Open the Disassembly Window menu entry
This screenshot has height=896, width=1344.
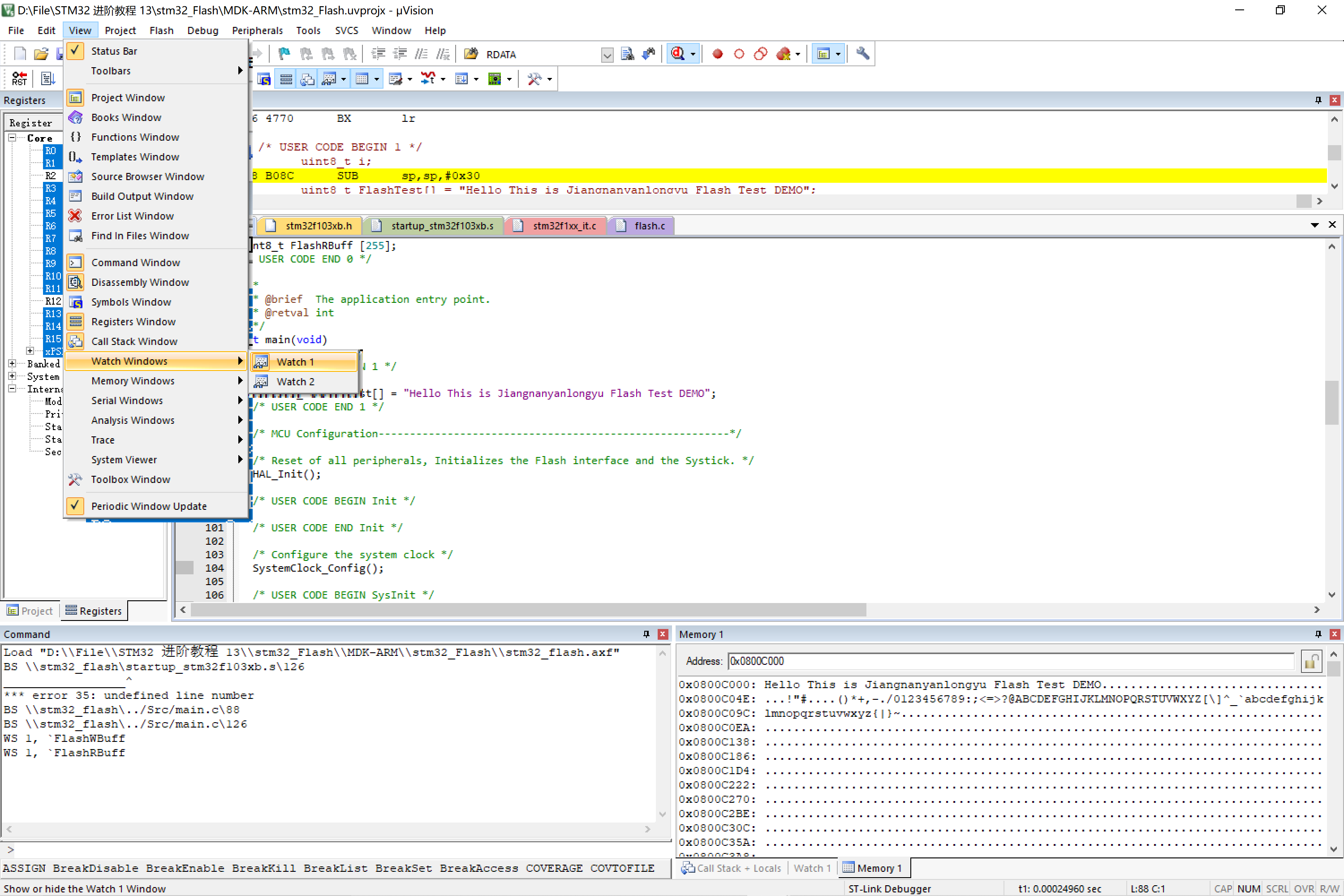139,282
